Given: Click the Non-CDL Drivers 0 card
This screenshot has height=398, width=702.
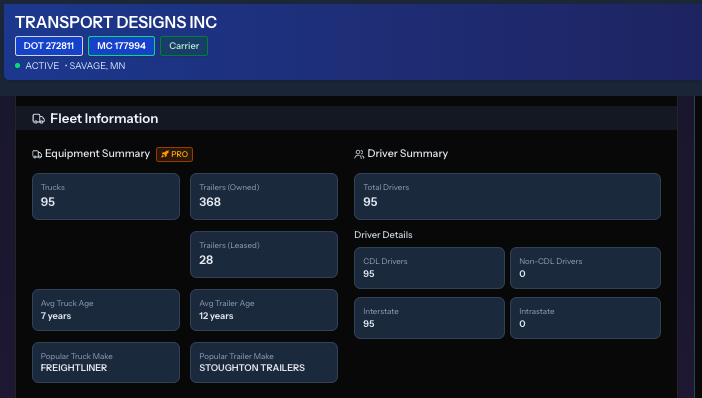Looking at the screenshot, I should coord(585,268).
